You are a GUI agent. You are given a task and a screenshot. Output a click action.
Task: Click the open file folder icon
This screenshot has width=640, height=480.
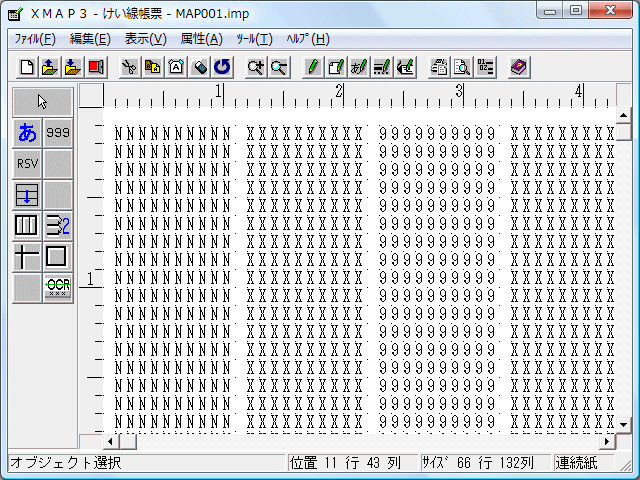tap(50, 67)
